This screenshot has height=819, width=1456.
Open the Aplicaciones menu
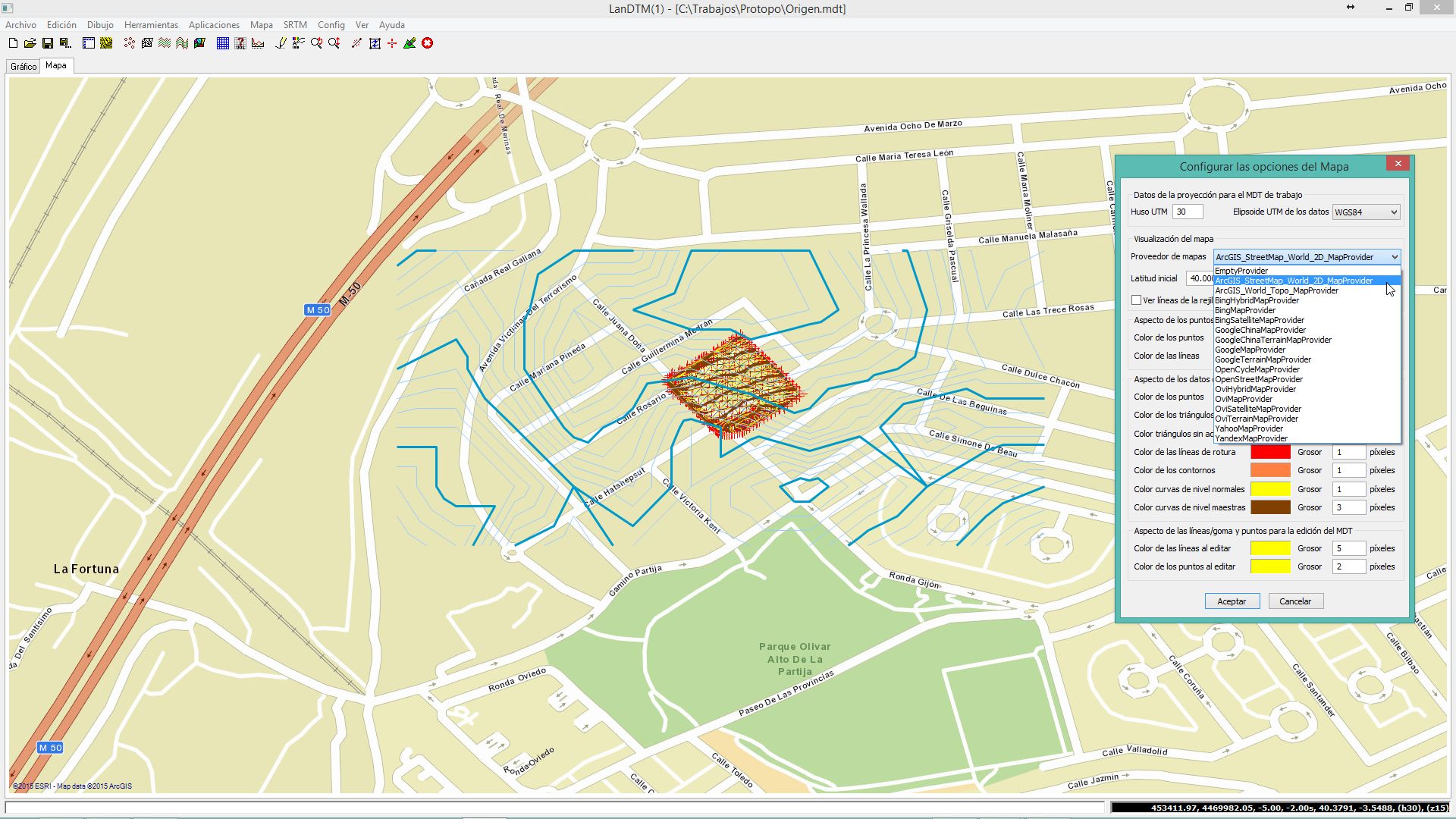[x=214, y=25]
